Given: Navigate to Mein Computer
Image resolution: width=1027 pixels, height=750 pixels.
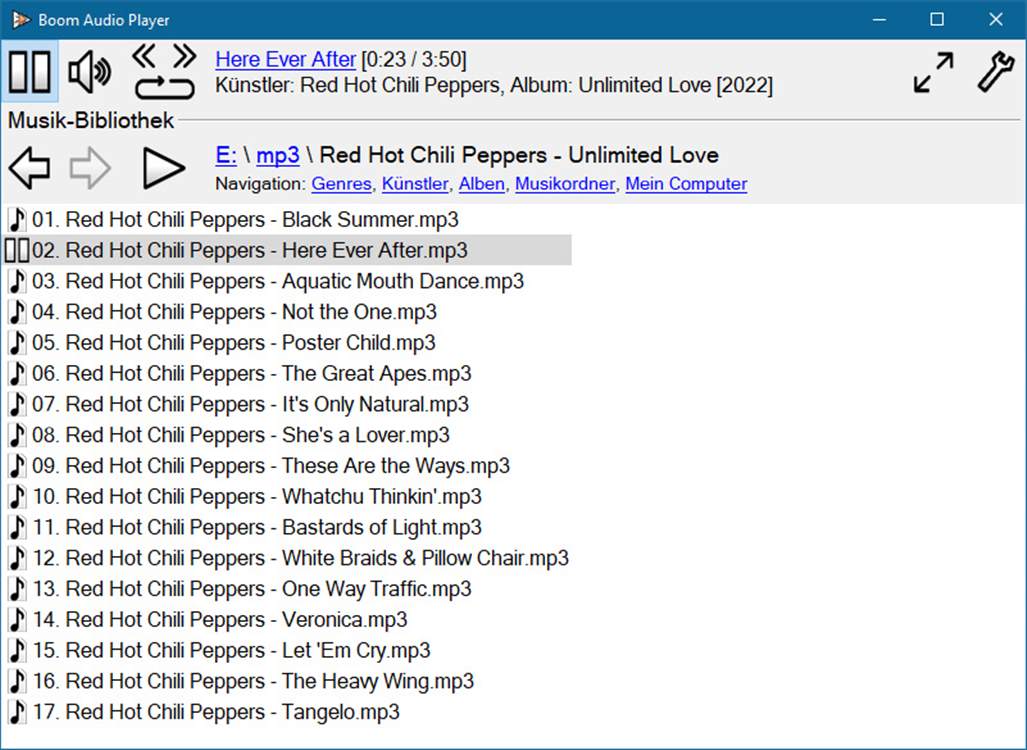Looking at the screenshot, I should (x=686, y=184).
